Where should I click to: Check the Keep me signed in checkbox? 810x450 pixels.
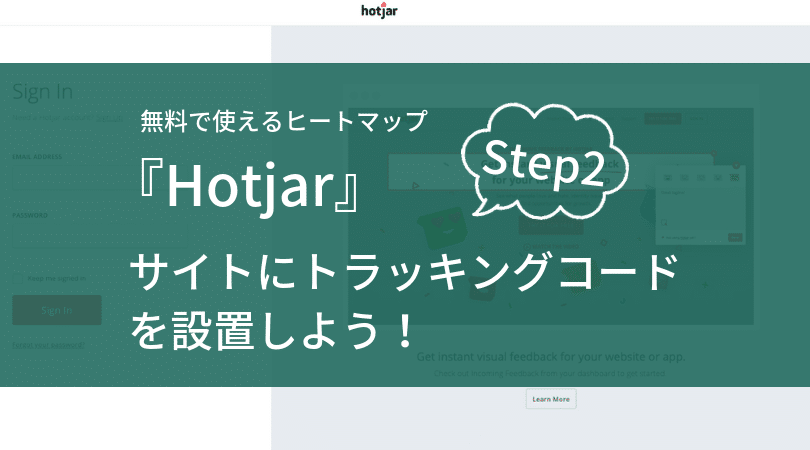pyautogui.click(x=18, y=278)
